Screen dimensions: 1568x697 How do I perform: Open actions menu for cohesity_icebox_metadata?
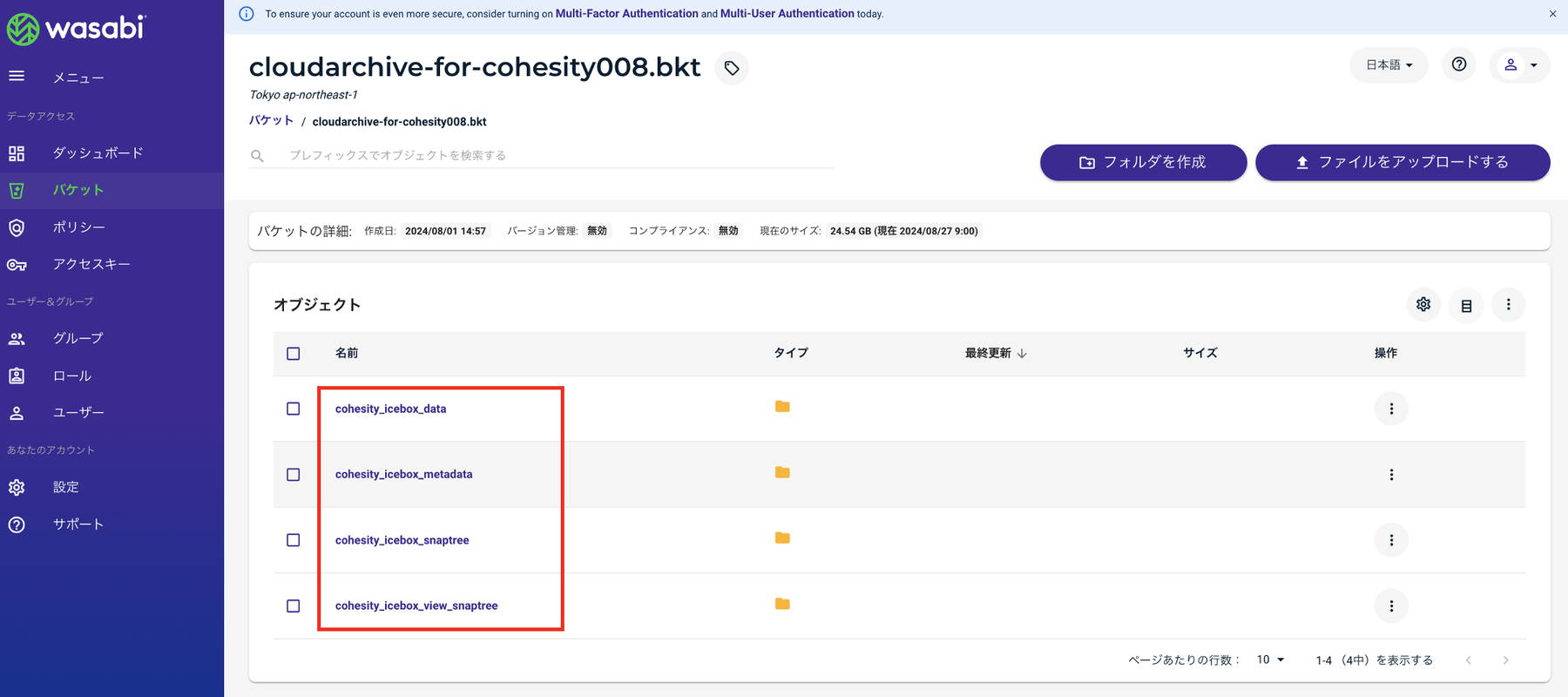click(x=1391, y=475)
